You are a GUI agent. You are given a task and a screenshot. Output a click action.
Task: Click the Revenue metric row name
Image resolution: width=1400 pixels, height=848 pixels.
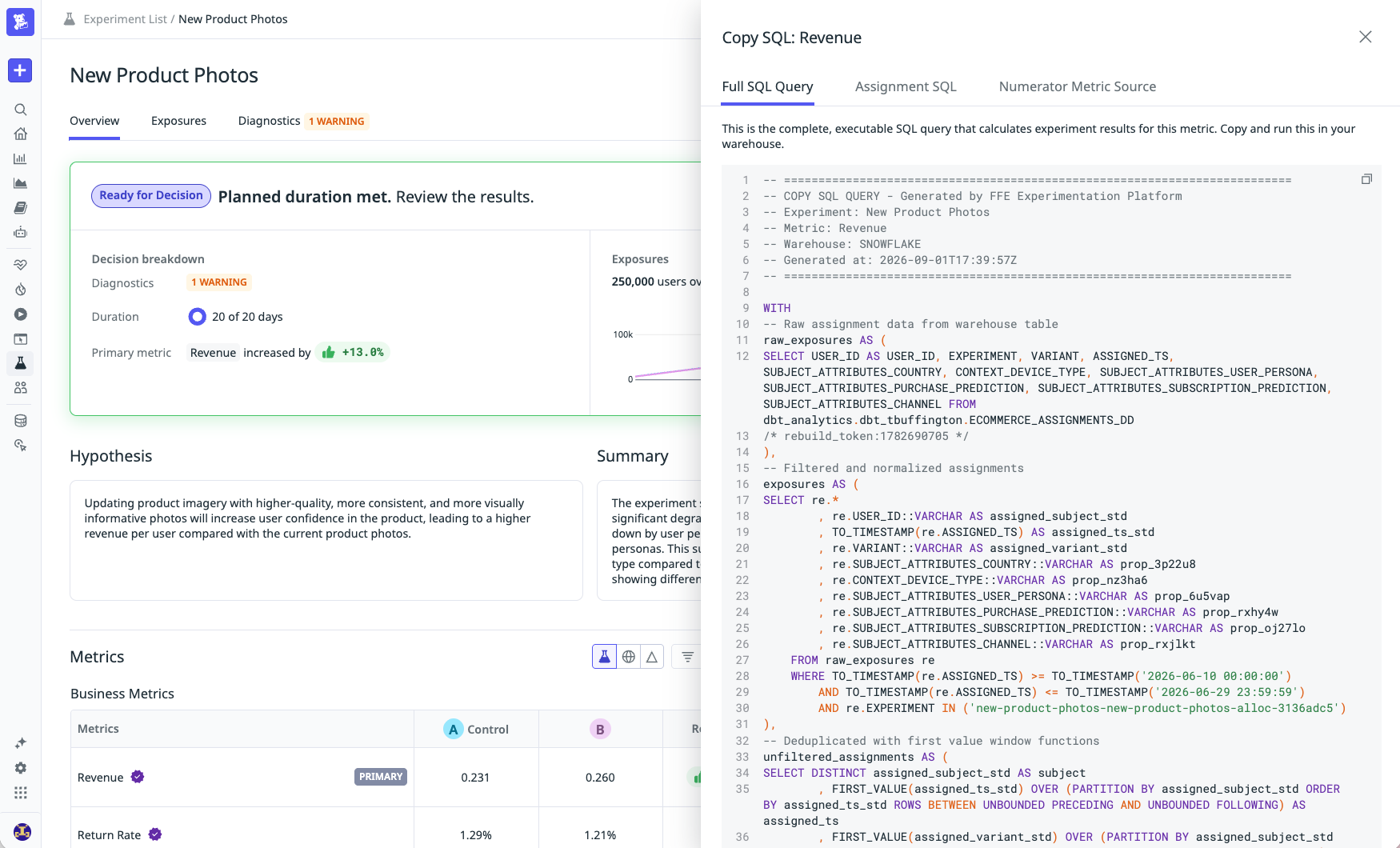[x=101, y=778]
